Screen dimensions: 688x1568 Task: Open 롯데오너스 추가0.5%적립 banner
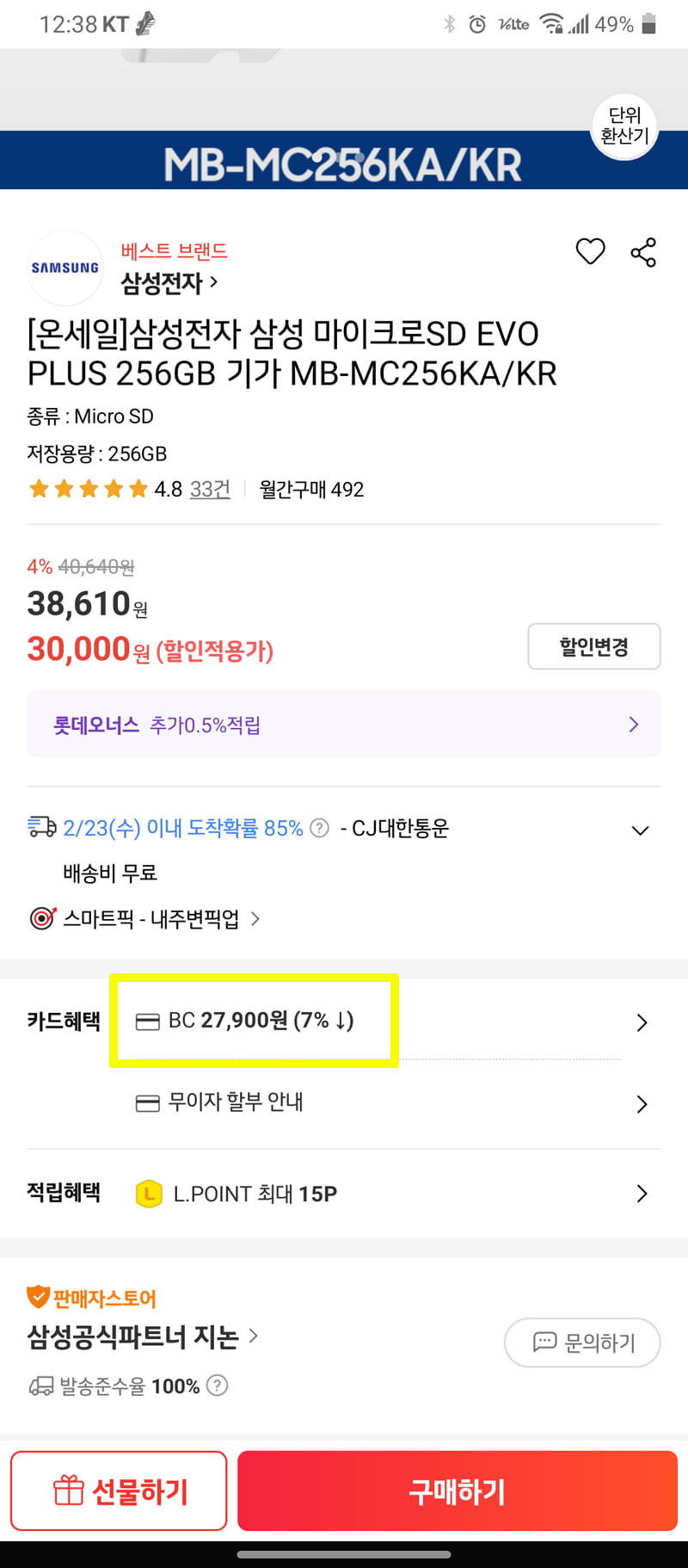tap(344, 725)
